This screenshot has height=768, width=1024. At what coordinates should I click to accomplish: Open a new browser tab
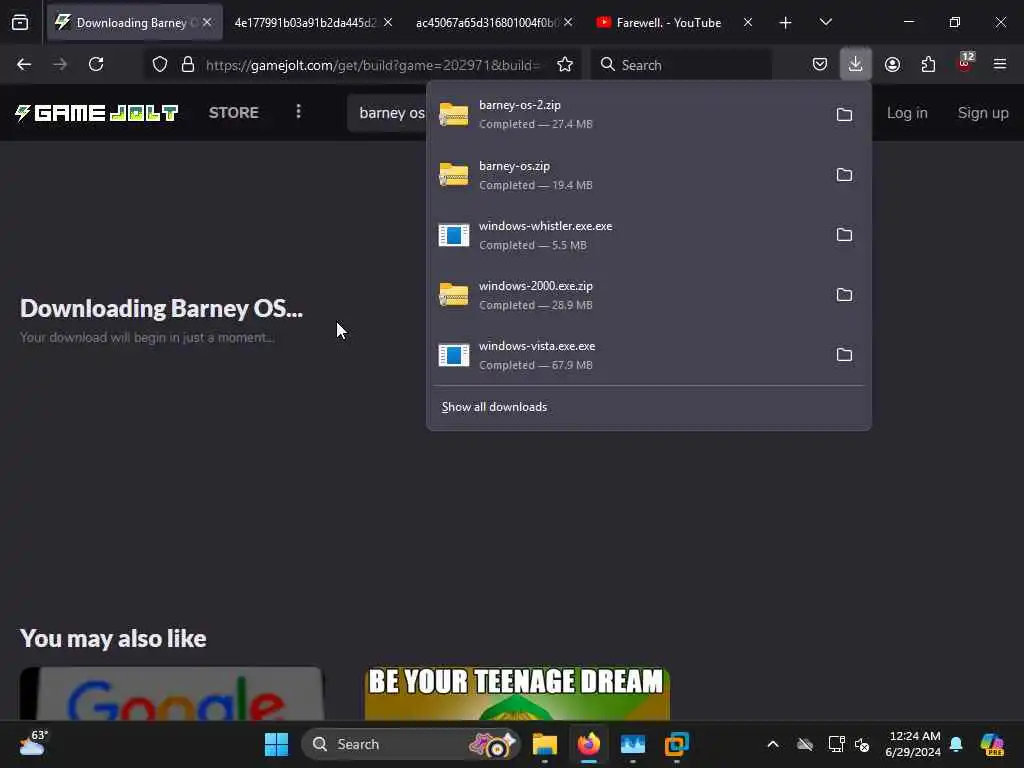[x=786, y=23]
